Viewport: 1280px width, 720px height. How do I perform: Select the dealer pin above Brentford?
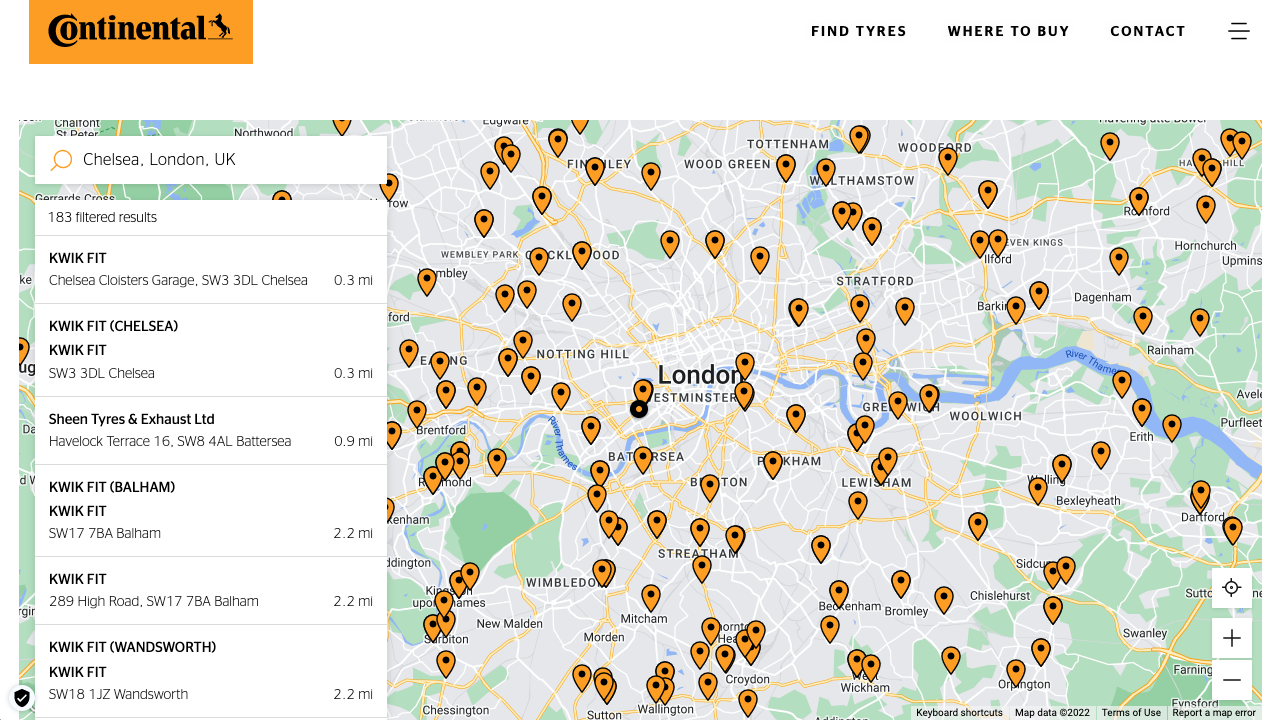pyautogui.click(x=417, y=414)
